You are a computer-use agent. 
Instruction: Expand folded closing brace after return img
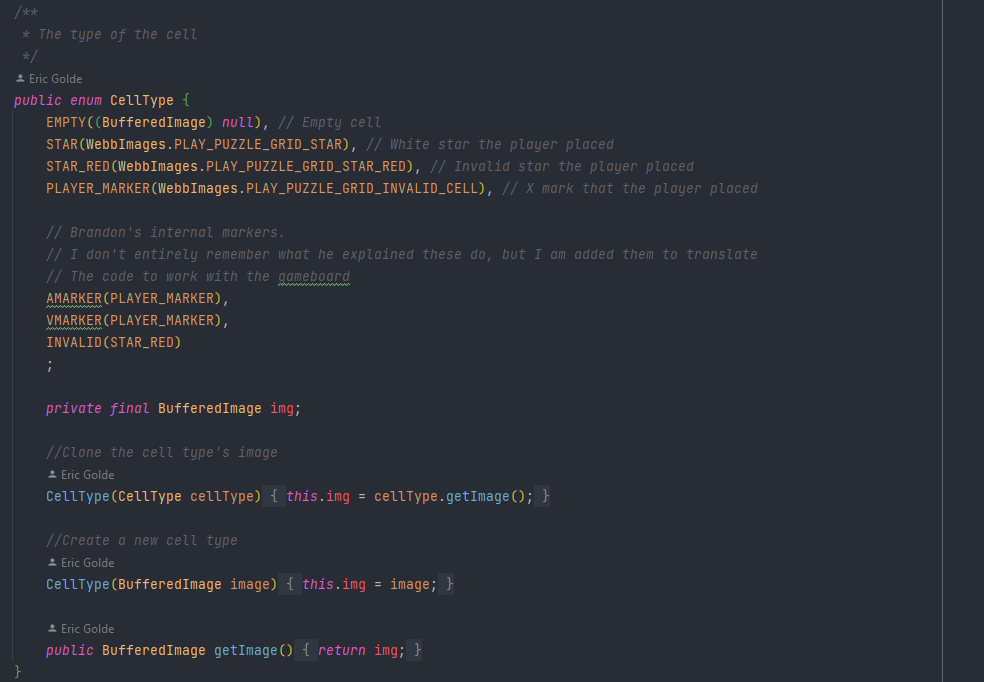point(417,650)
